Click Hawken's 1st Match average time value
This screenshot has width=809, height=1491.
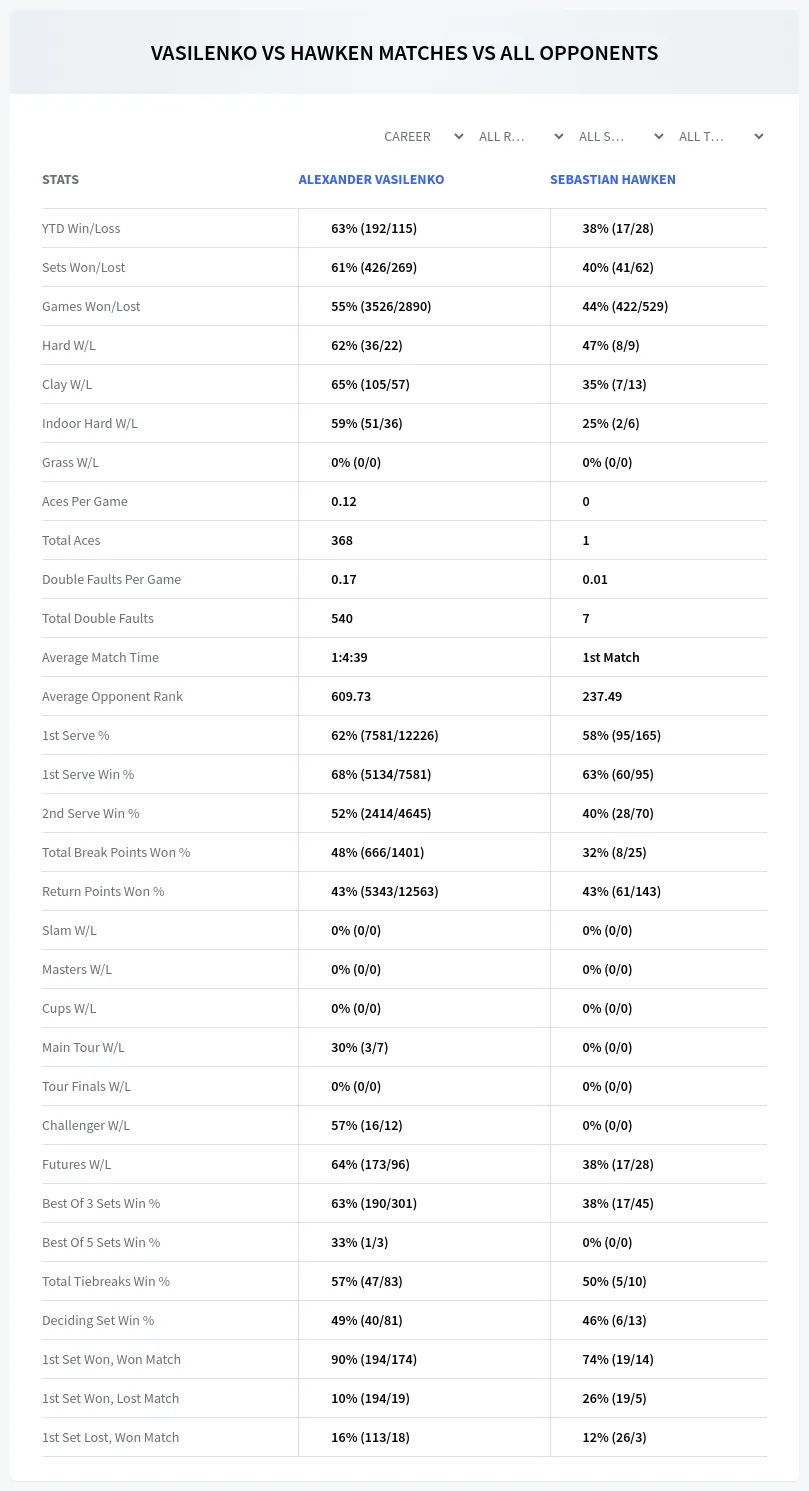tap(611, 657)
